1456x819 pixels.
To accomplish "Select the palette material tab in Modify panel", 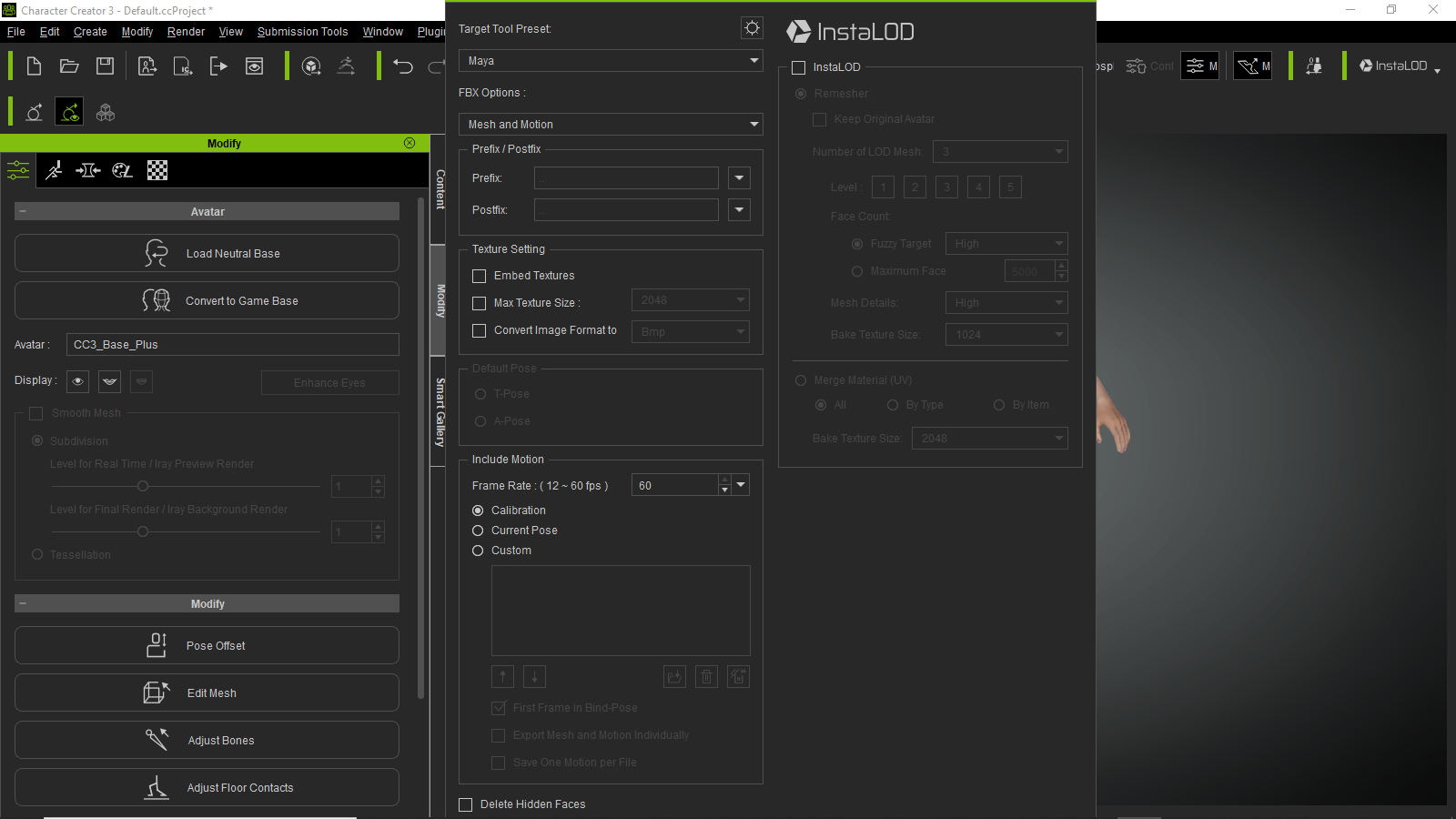I will (122, 170).
